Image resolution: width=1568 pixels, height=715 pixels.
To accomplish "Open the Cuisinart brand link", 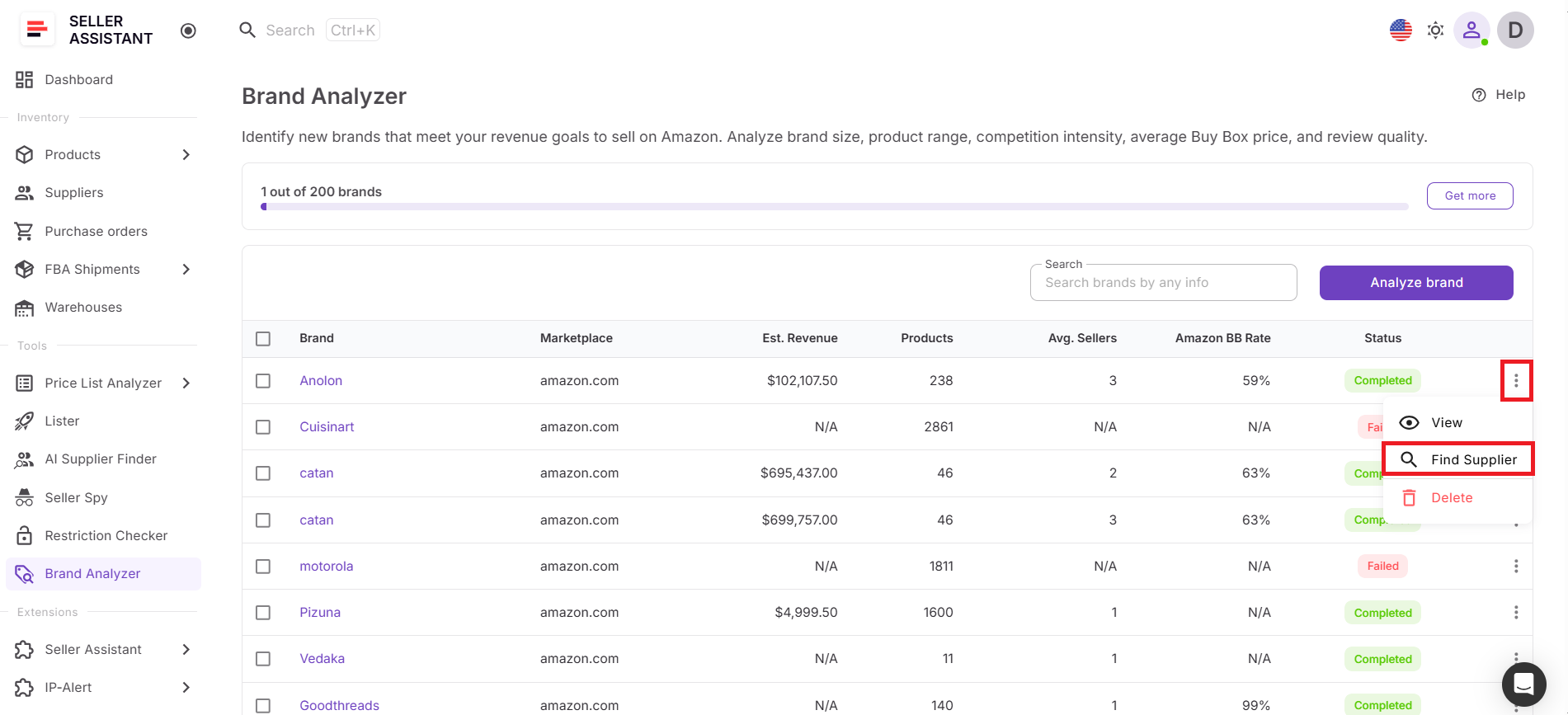I will 327,427.
